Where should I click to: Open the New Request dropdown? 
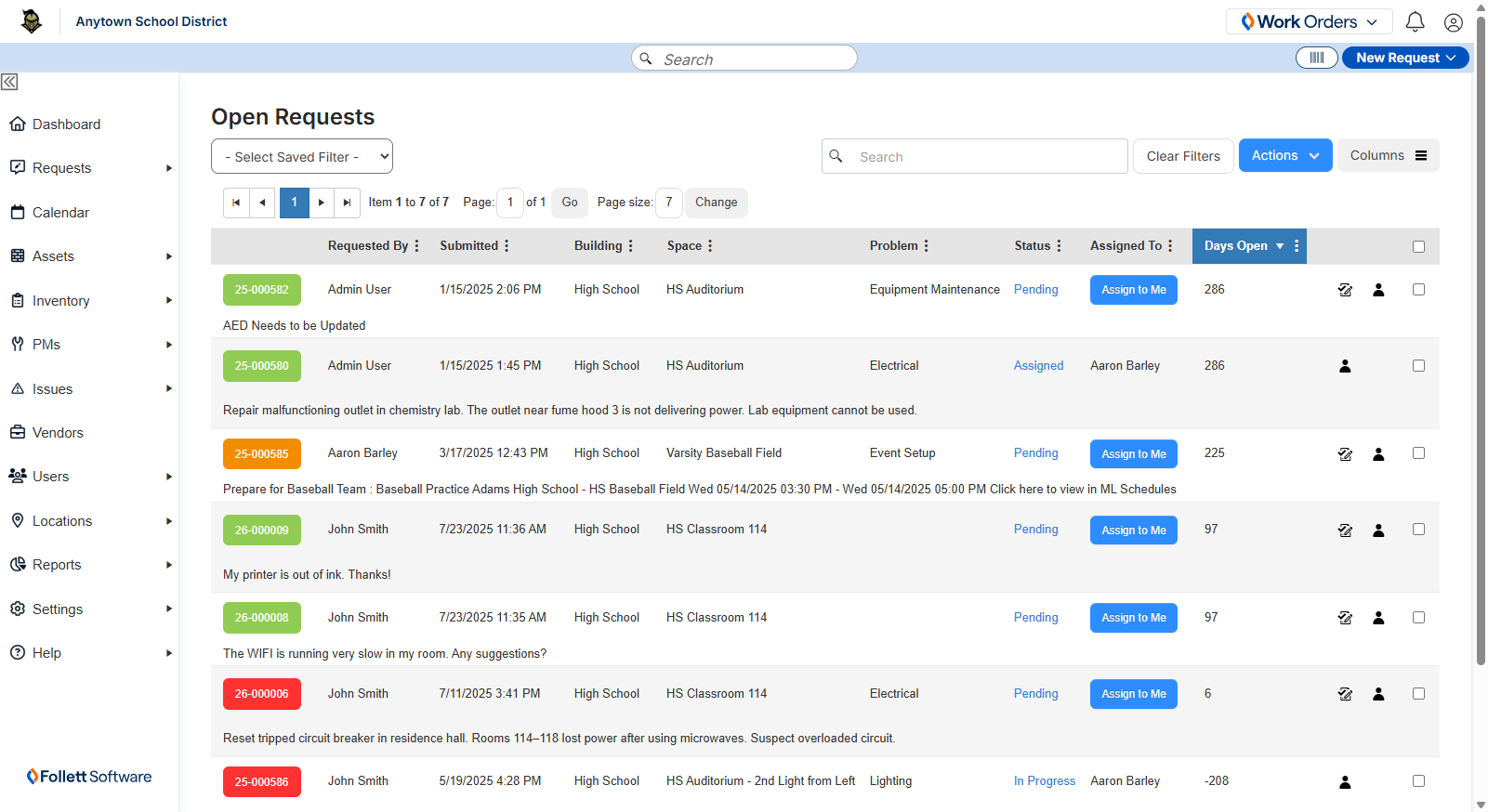[x=1405, y=58]
